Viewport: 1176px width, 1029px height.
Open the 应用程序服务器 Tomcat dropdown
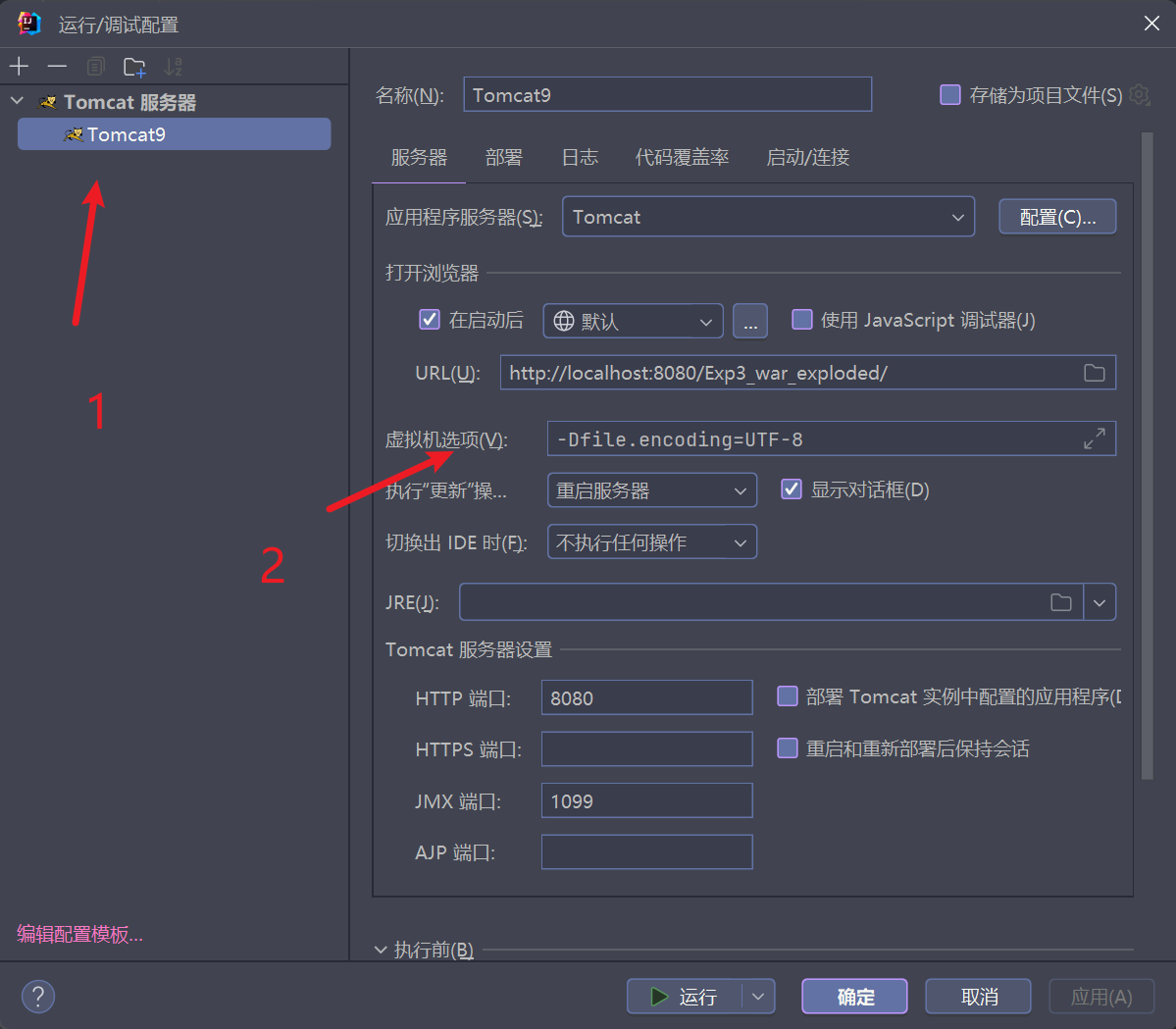point(768,217)
